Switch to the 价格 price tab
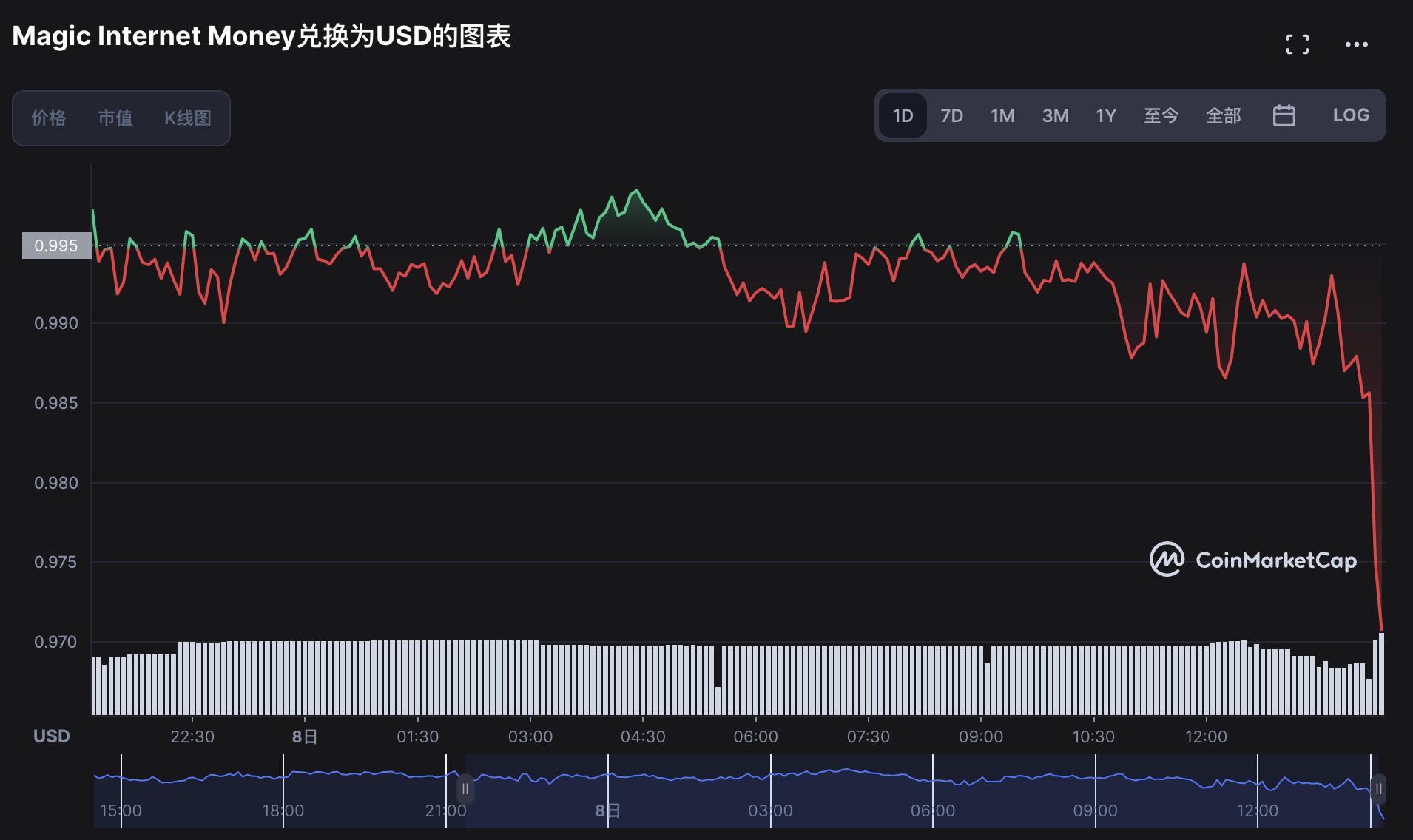 point(49,118)
